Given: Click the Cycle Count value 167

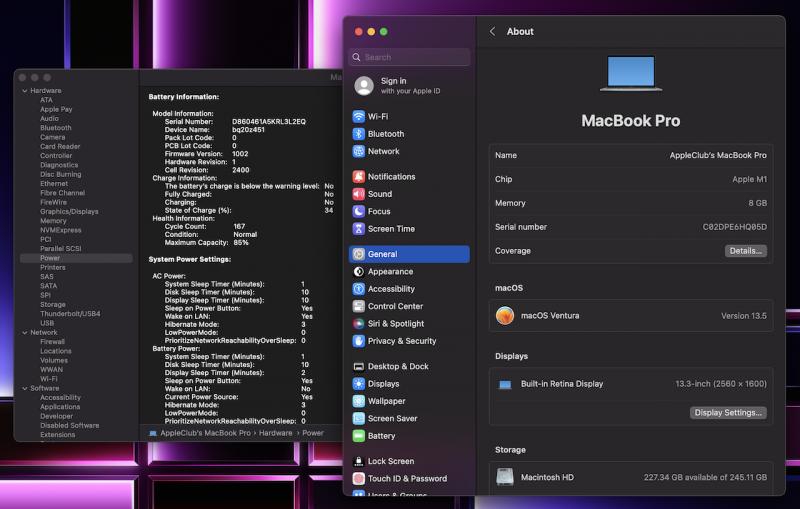Looking at the screenshot, I should (239, 226).
